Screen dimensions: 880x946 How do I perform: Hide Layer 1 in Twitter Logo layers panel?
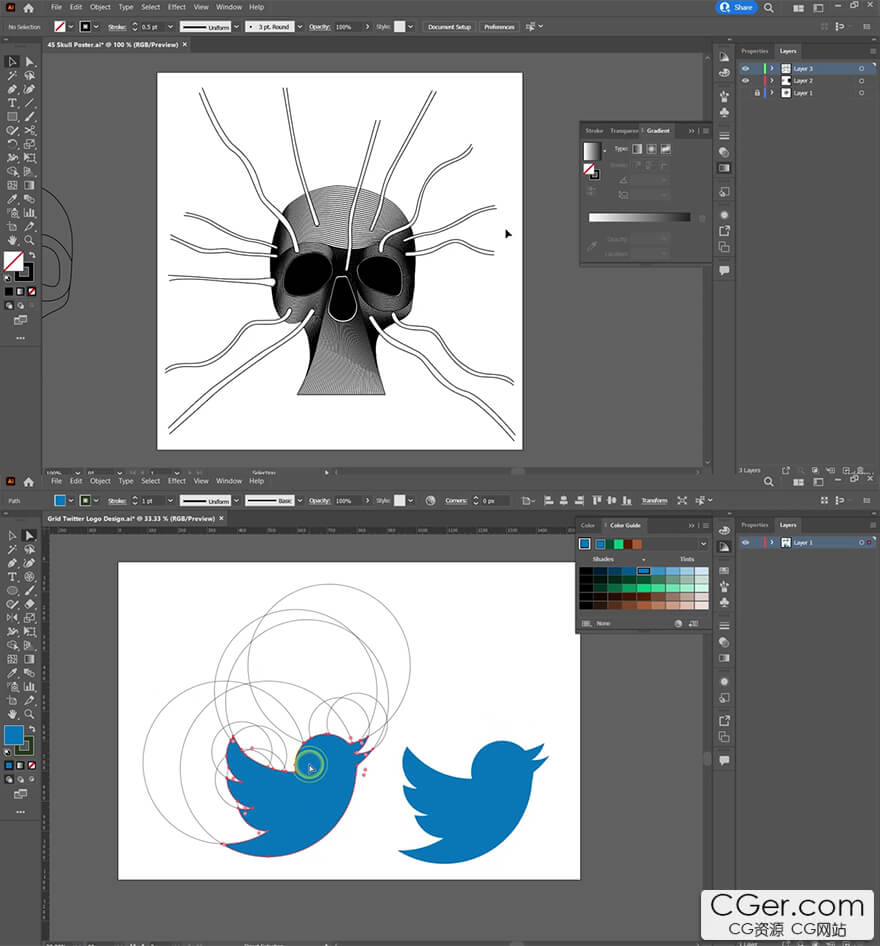(745, 543)
